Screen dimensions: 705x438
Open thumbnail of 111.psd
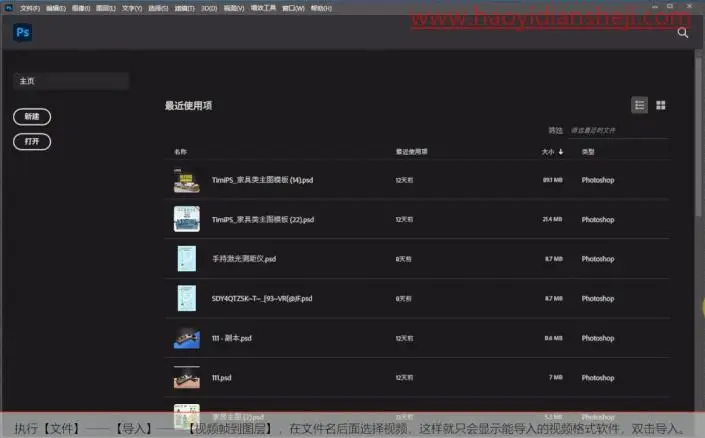click(x=187, y=377)
